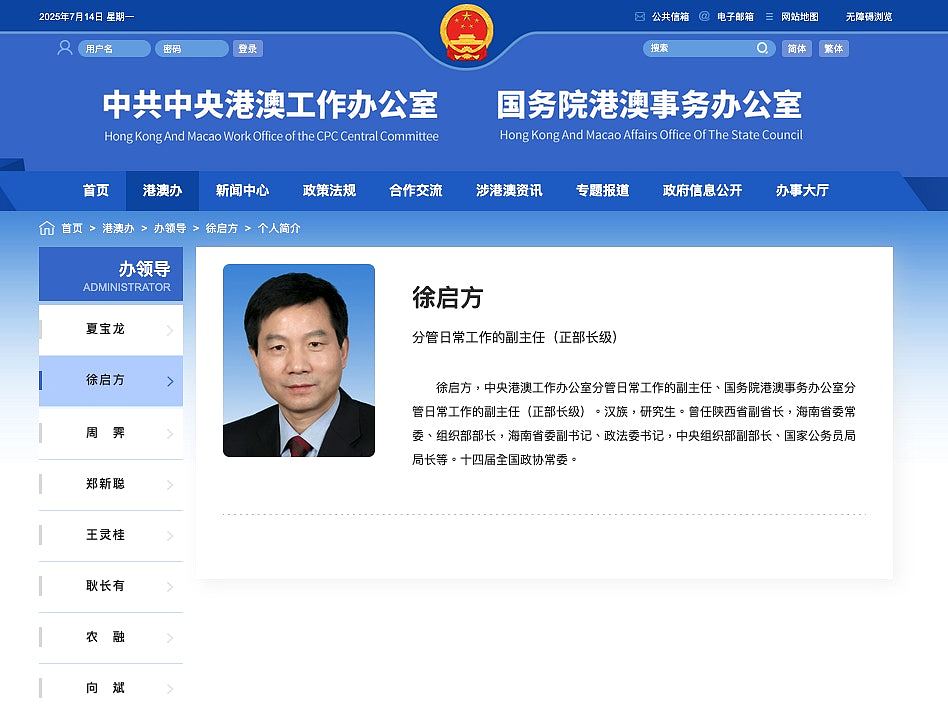
Task: Select 徐启方 in the leaders list
Action: coord(111,381)
